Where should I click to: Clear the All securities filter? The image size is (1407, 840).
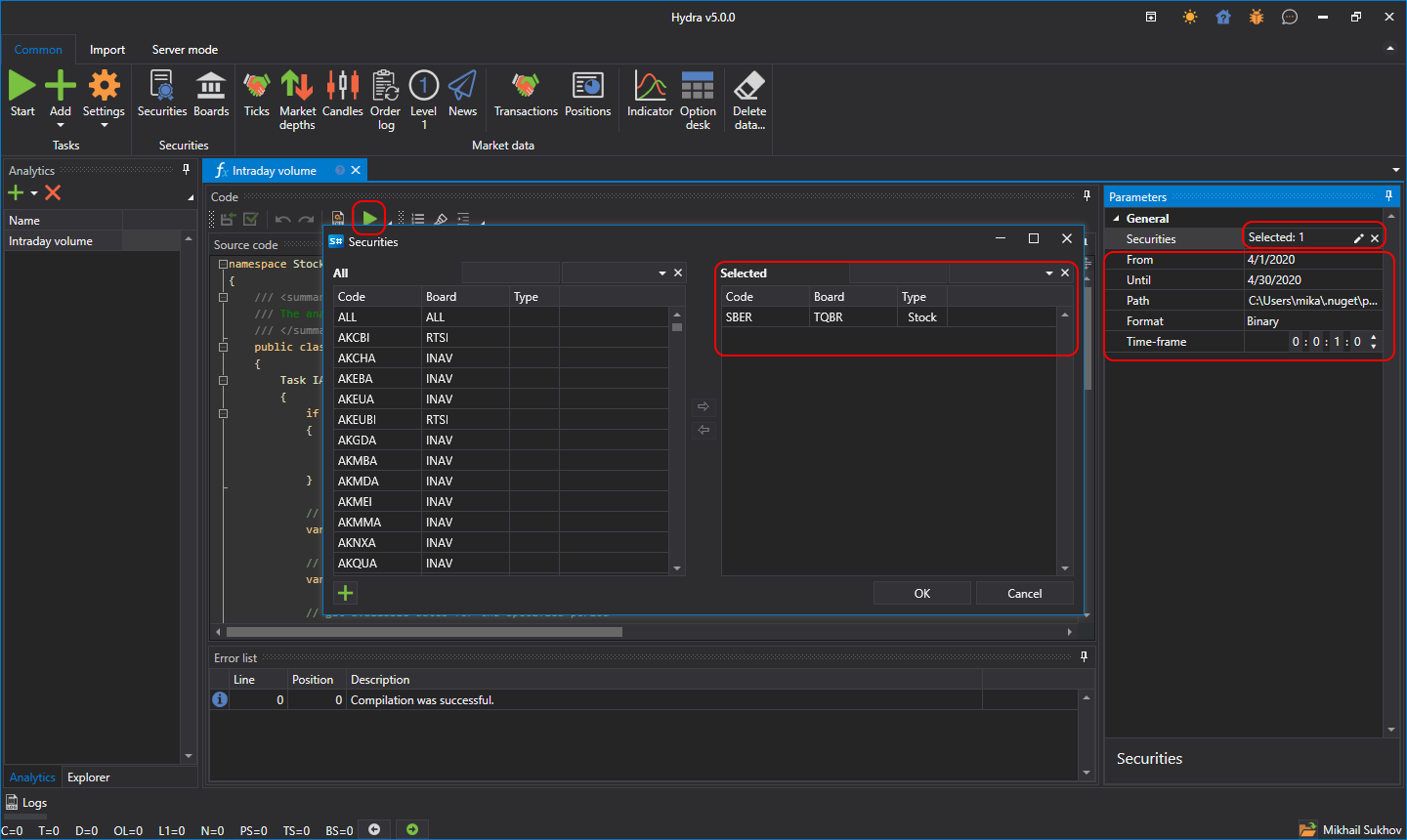point(678,273)
